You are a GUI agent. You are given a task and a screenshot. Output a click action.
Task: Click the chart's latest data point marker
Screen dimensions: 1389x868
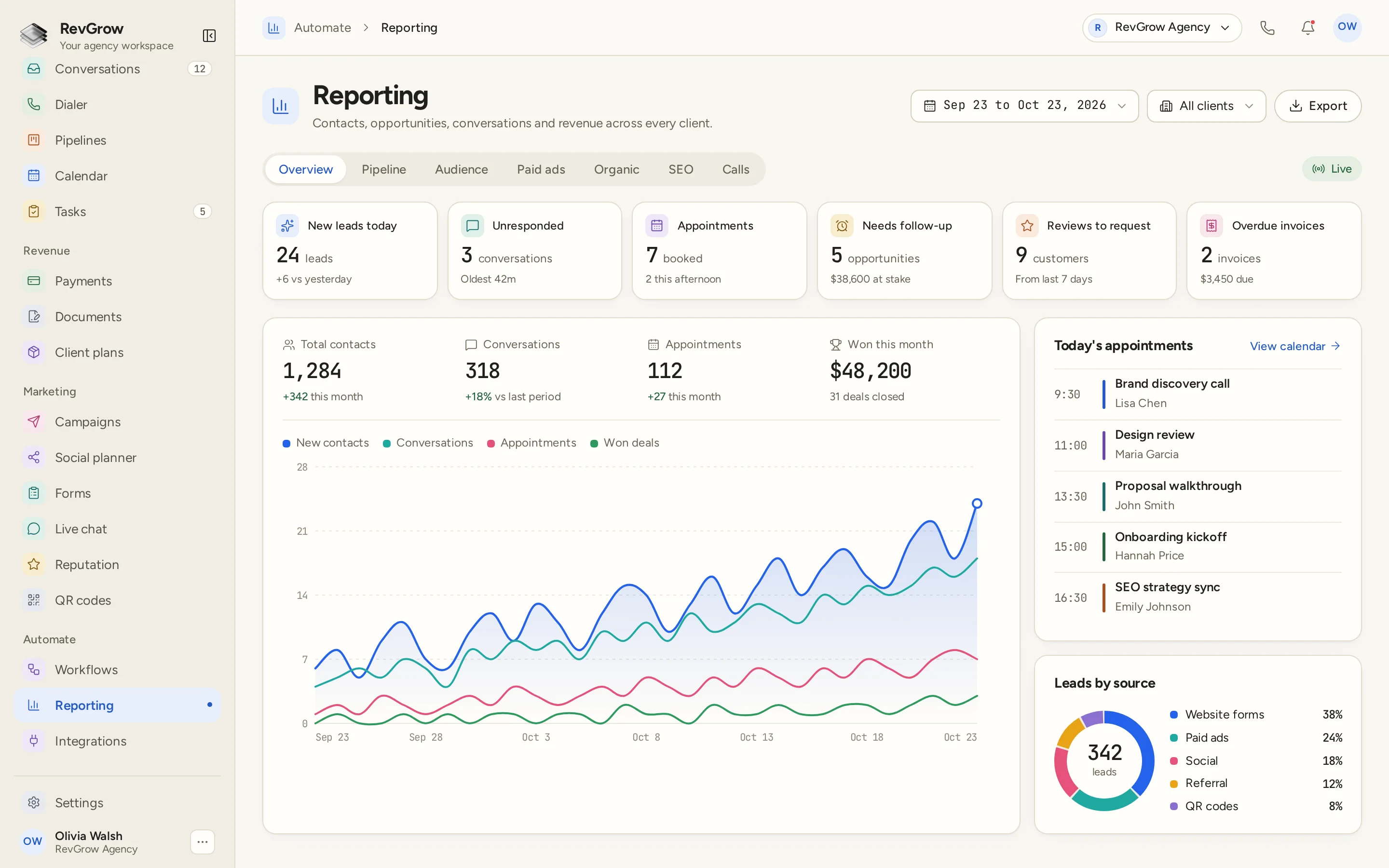[977, 503]
